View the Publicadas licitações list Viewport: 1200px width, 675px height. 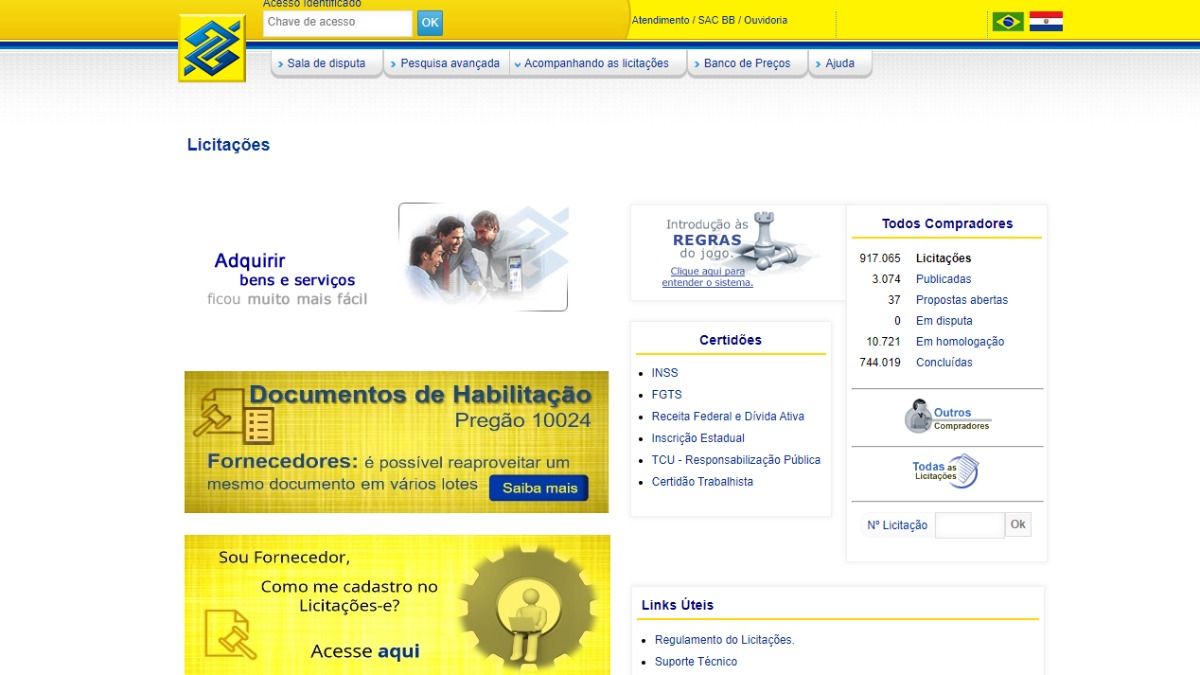pyautogui.click(x=944, y=278)
